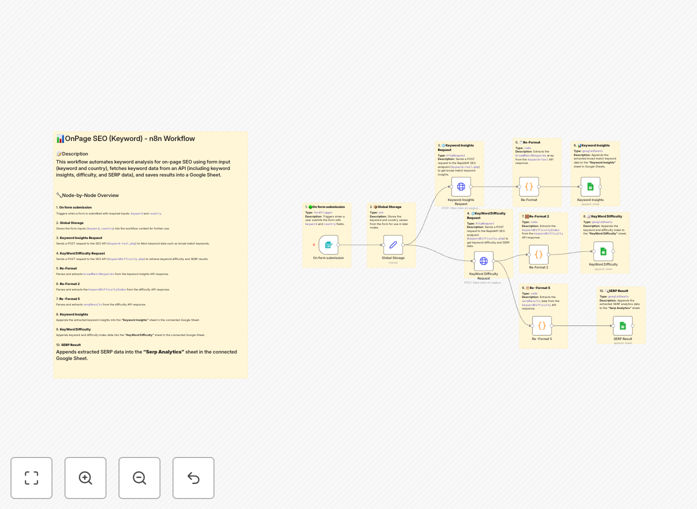Select the Re-Format 5 code node

[x=542, y=326]
